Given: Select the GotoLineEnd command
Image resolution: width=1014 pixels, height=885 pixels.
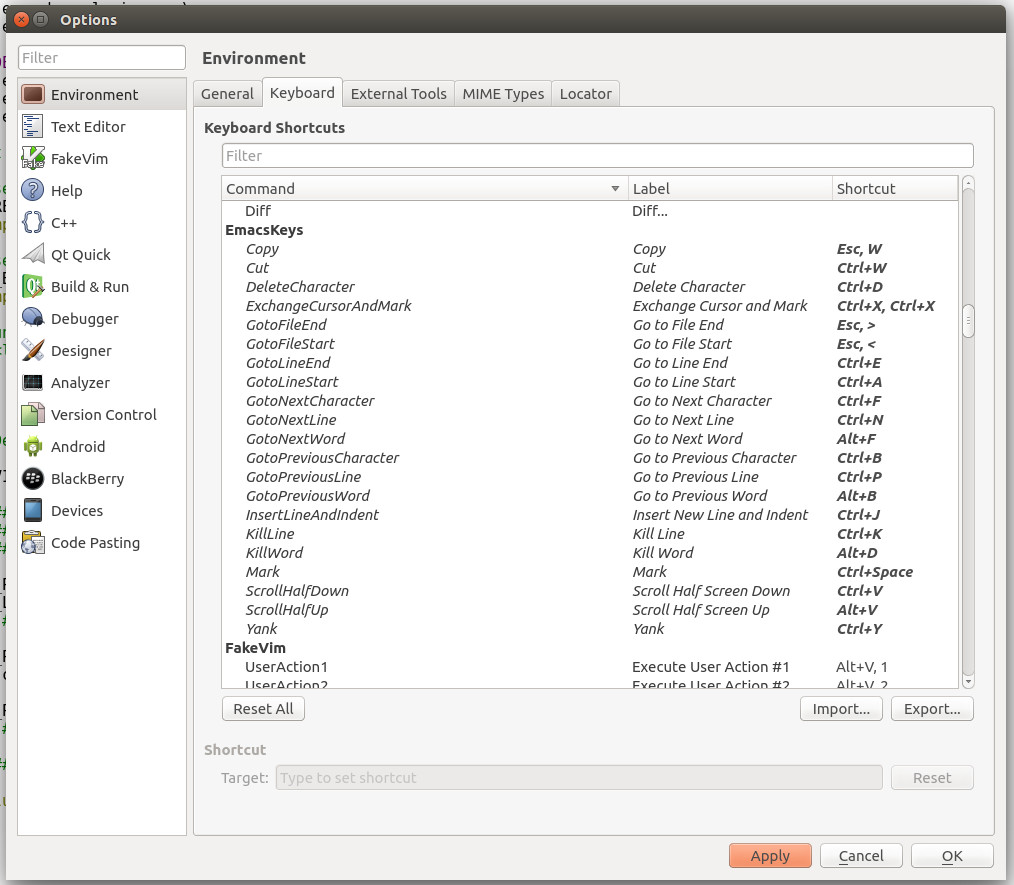Looking at the screenshot, I should [590, 363].
